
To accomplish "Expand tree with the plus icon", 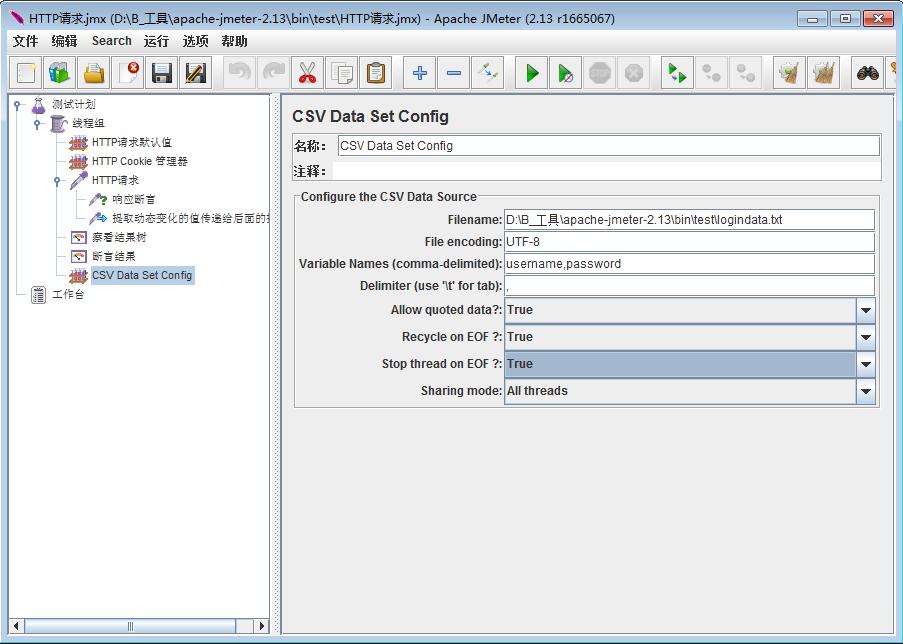I will point(420,73).
